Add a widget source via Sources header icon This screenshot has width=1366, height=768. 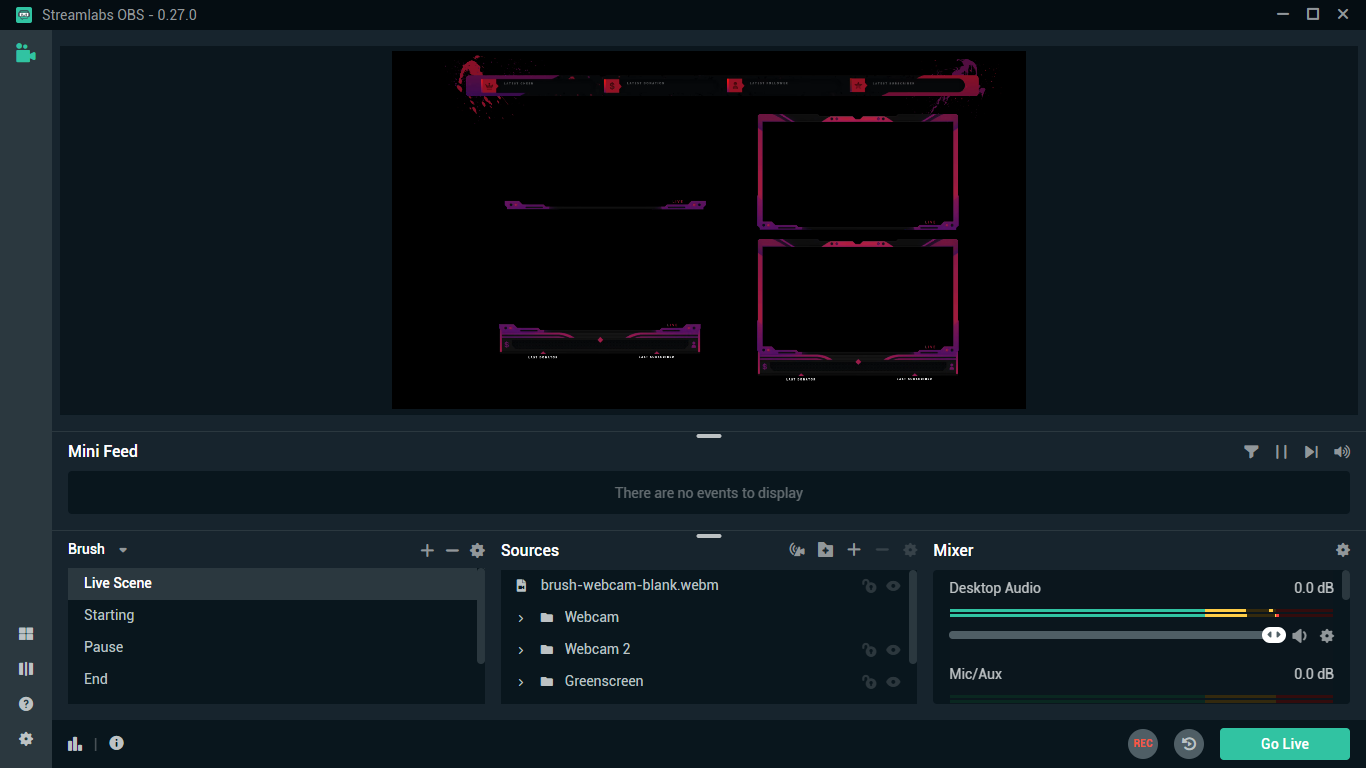point(797,550)
